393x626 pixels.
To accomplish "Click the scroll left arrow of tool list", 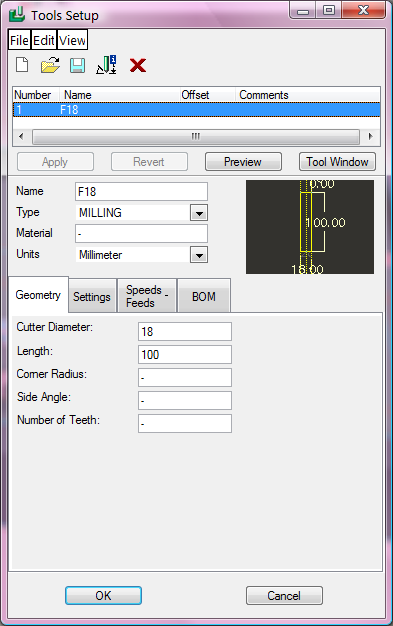I will pyautogui.click(x=21, y=137).
